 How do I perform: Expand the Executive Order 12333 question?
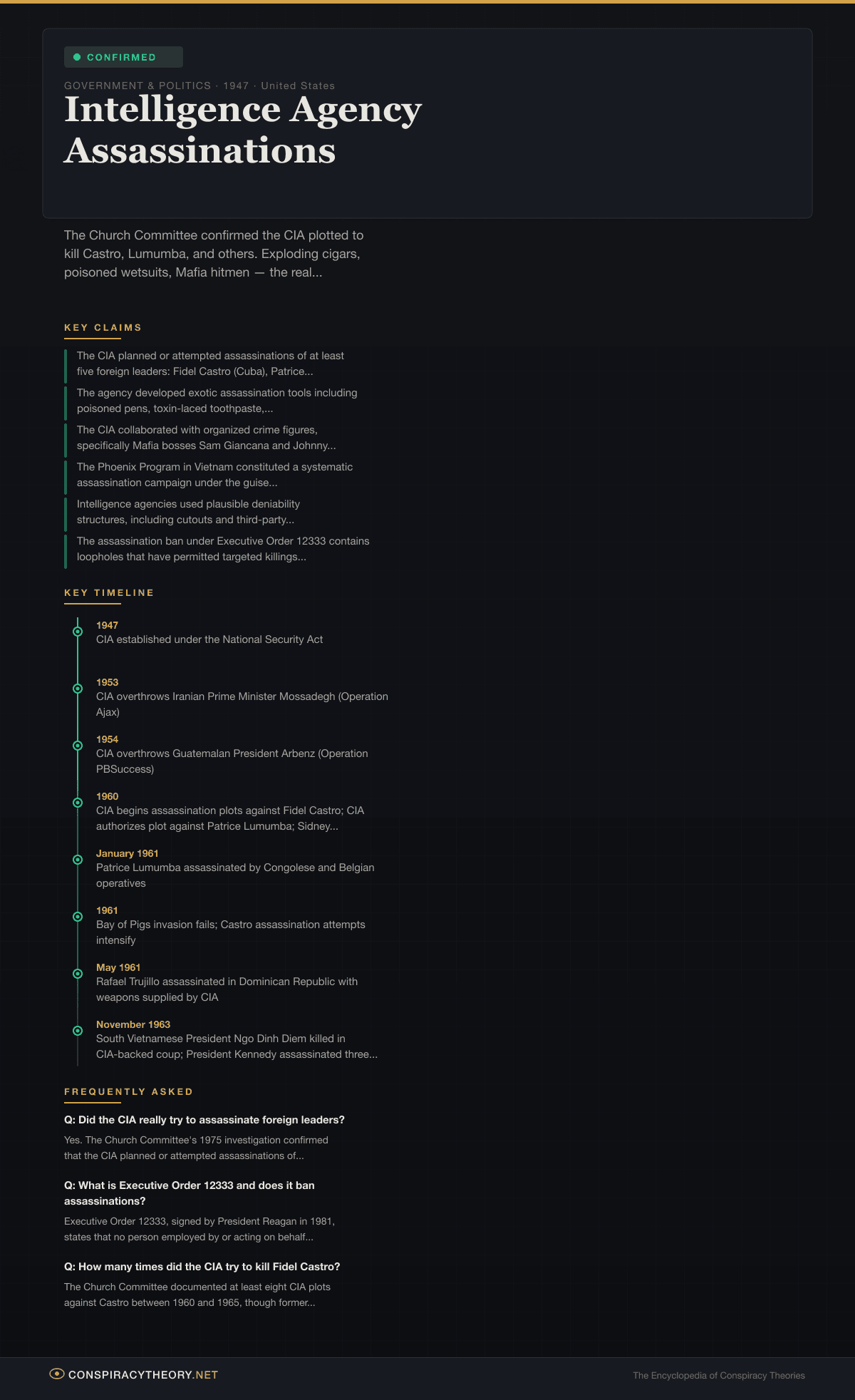189,1193
